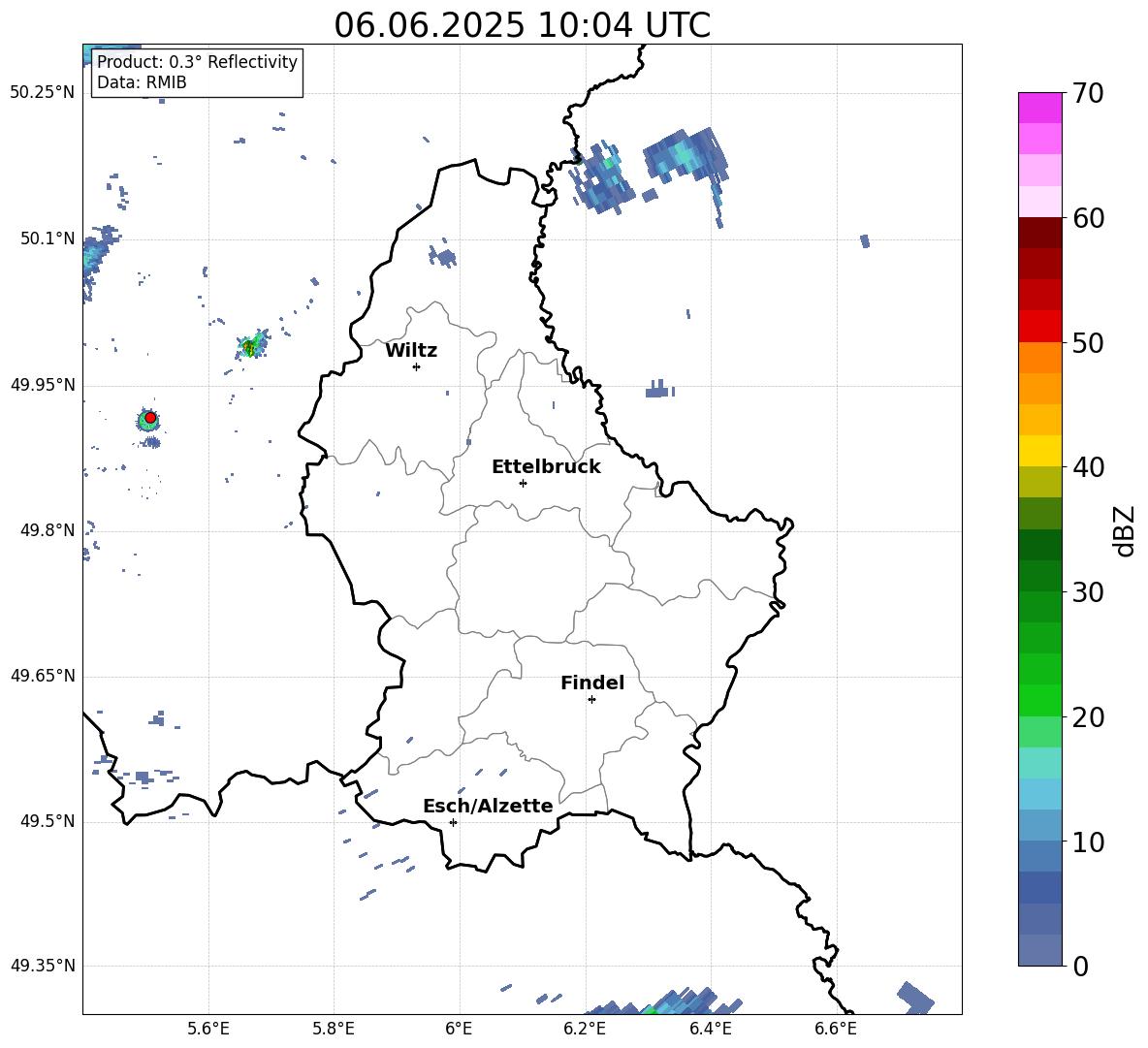The image size is (1148, 1048).
Task: Click the green-yellow echo cell west of Wiltz
Action: click(x=252, y=345)
